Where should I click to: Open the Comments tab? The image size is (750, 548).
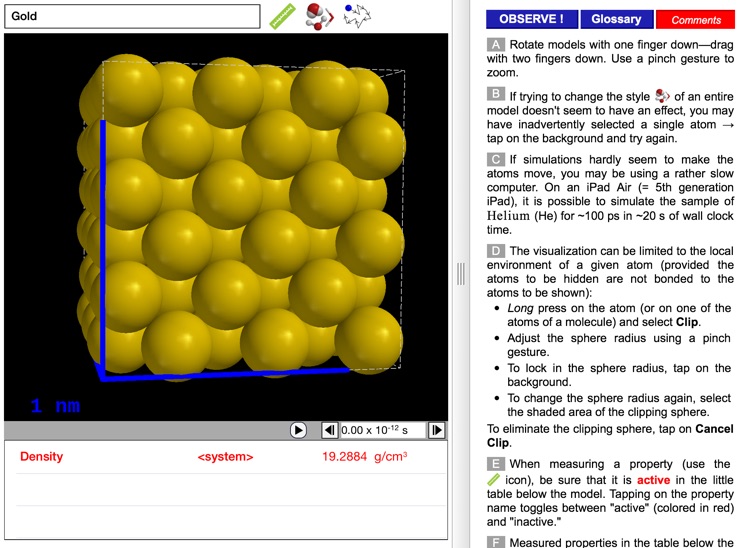695,20
